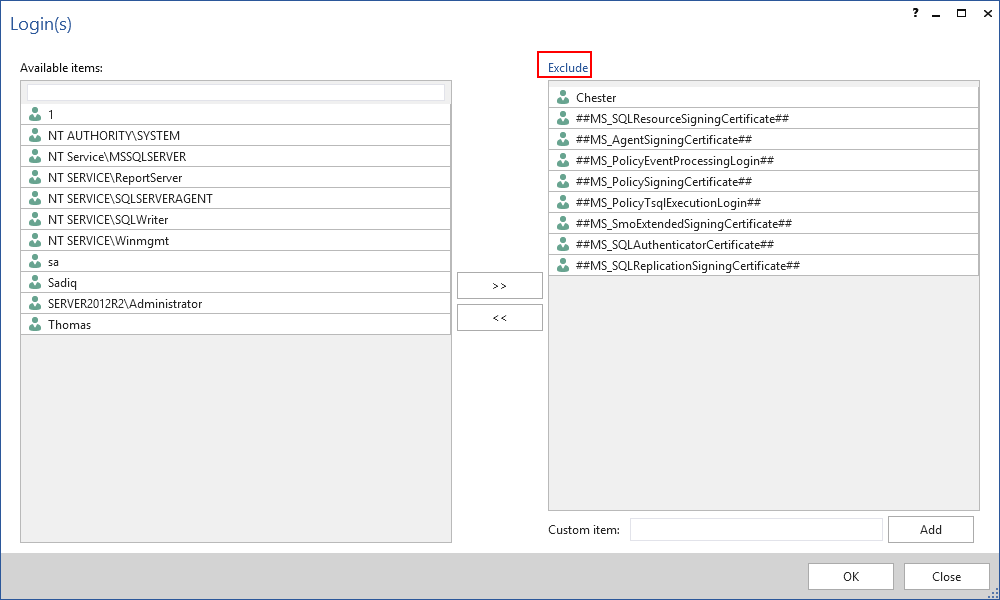Click the icon beside ##MS_PolicyTsqlExecutionLogin##
The height and width of the screenshot is (600, 1000).
[562, 202]
